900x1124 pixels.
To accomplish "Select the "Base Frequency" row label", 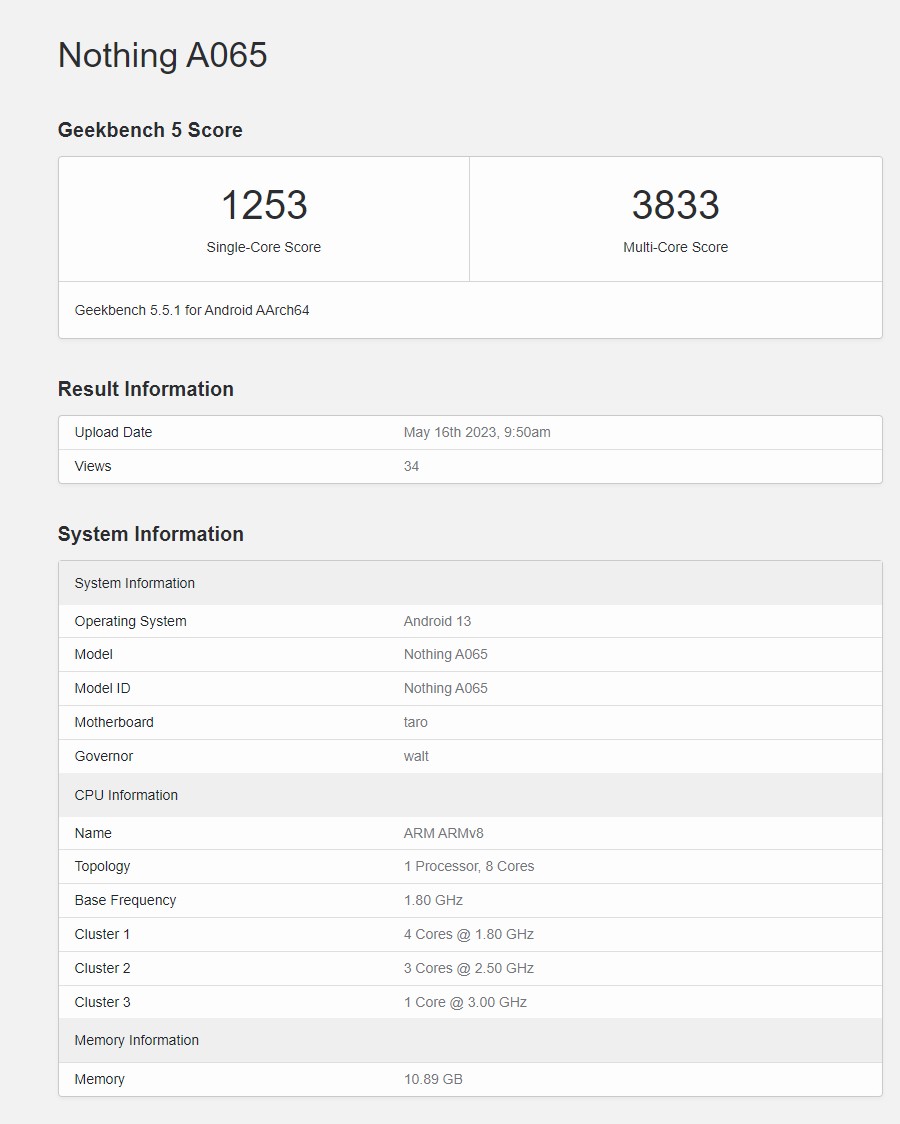I will coord(125,900).
